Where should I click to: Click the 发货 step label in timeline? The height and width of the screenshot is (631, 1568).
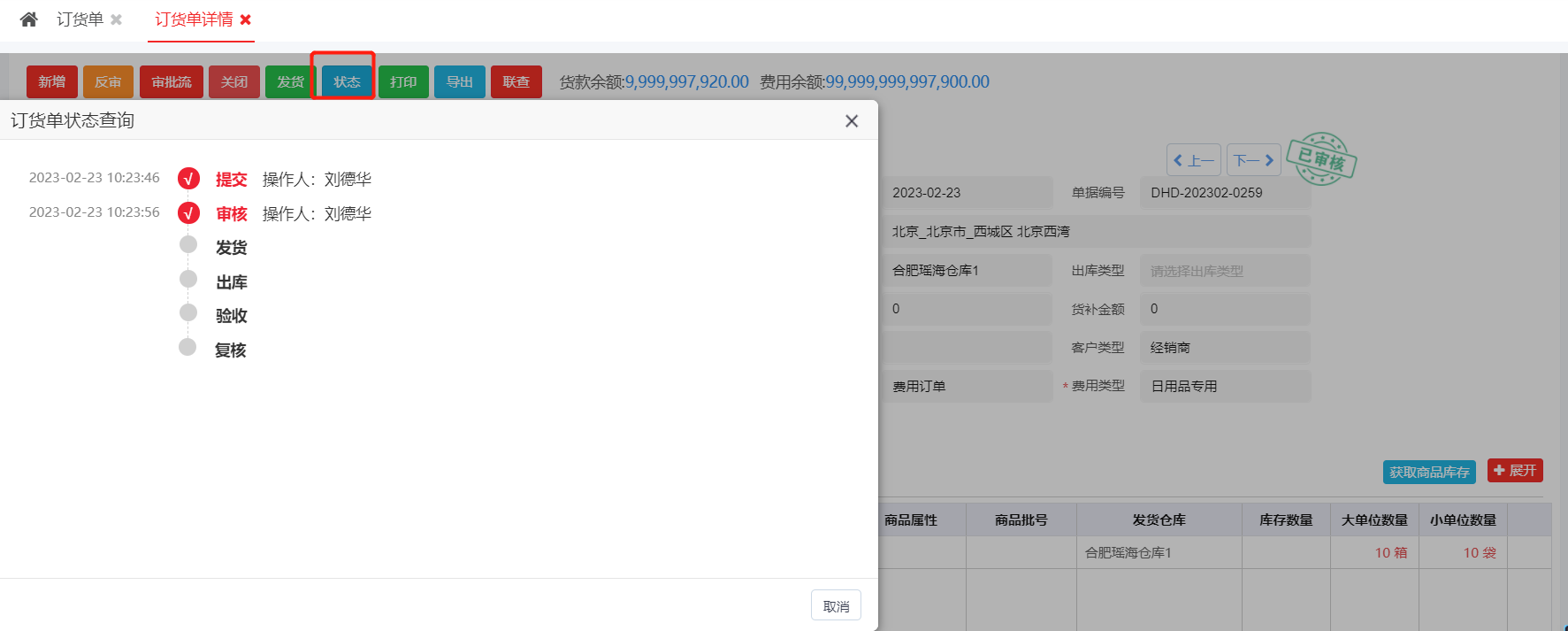(x=232, y=248)
